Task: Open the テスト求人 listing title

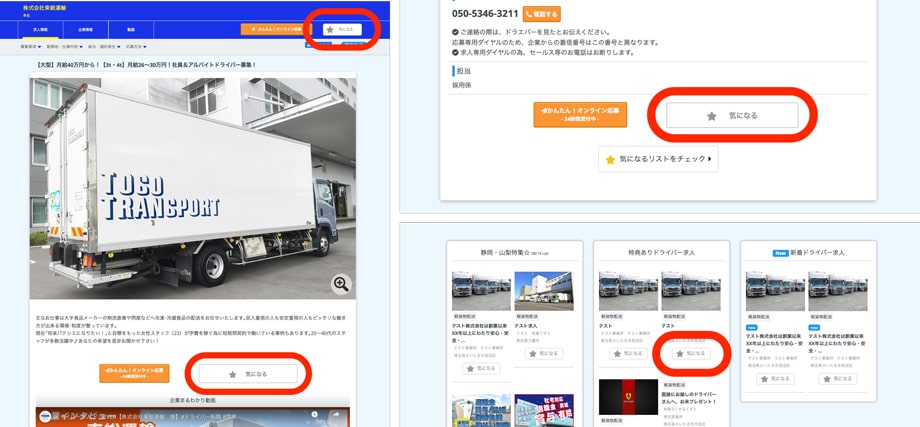Action: pyautogui.click(x=526, y=326)
